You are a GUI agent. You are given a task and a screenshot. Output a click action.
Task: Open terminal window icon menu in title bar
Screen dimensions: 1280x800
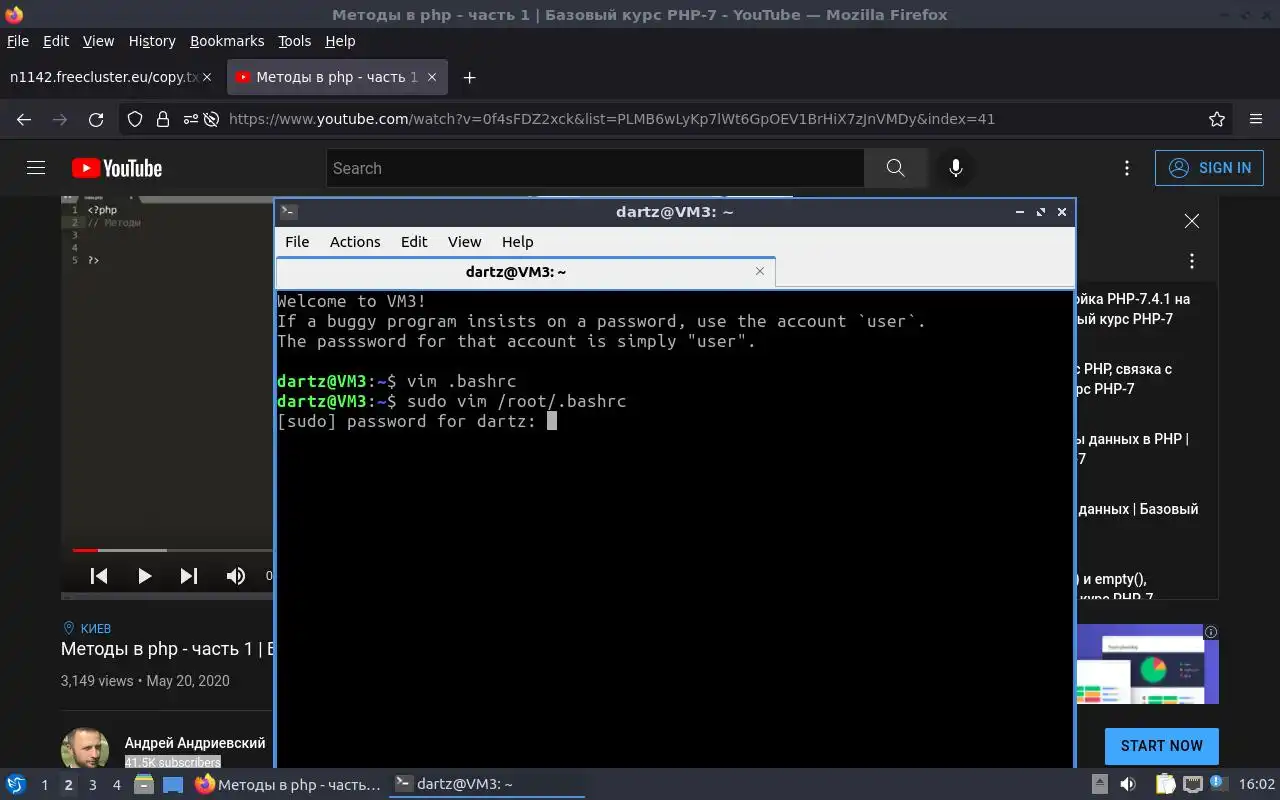288,211
